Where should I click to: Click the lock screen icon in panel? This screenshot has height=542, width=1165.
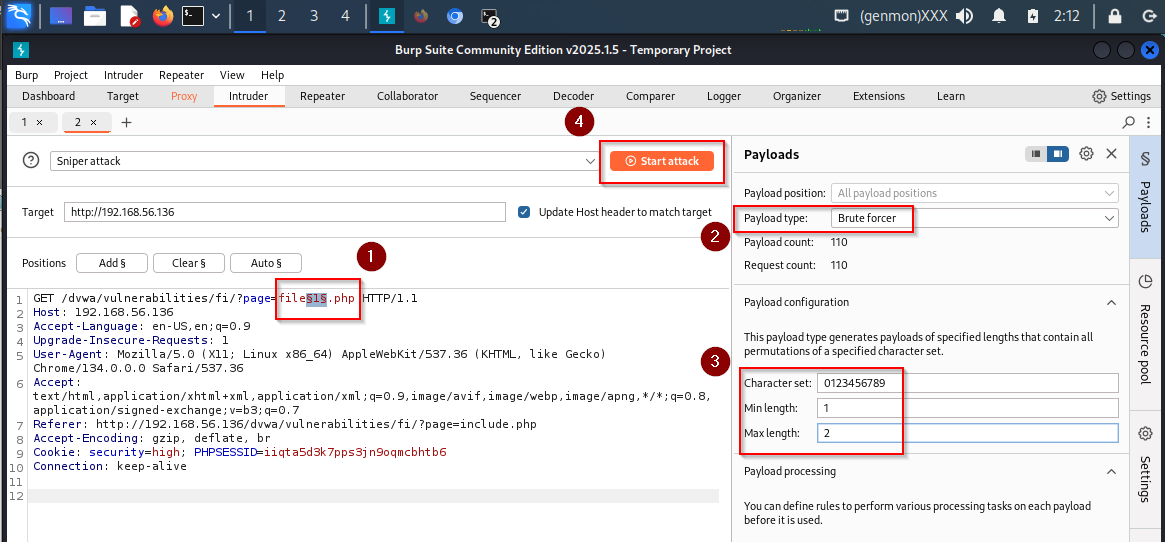(1115, 16)
